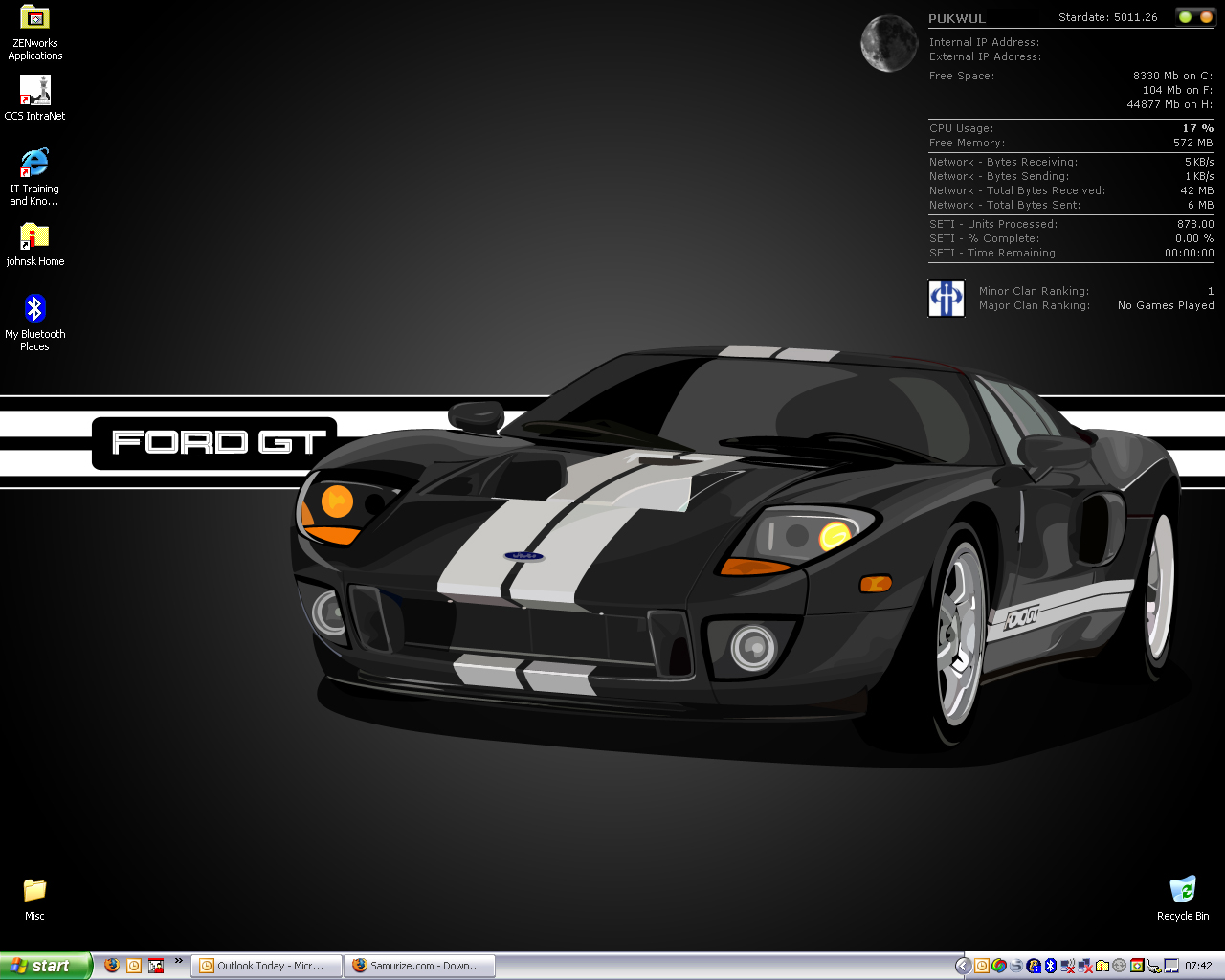Click the Outlook clock icon in system tray
The image size is (1225, 980).
[x=982, y=966]
